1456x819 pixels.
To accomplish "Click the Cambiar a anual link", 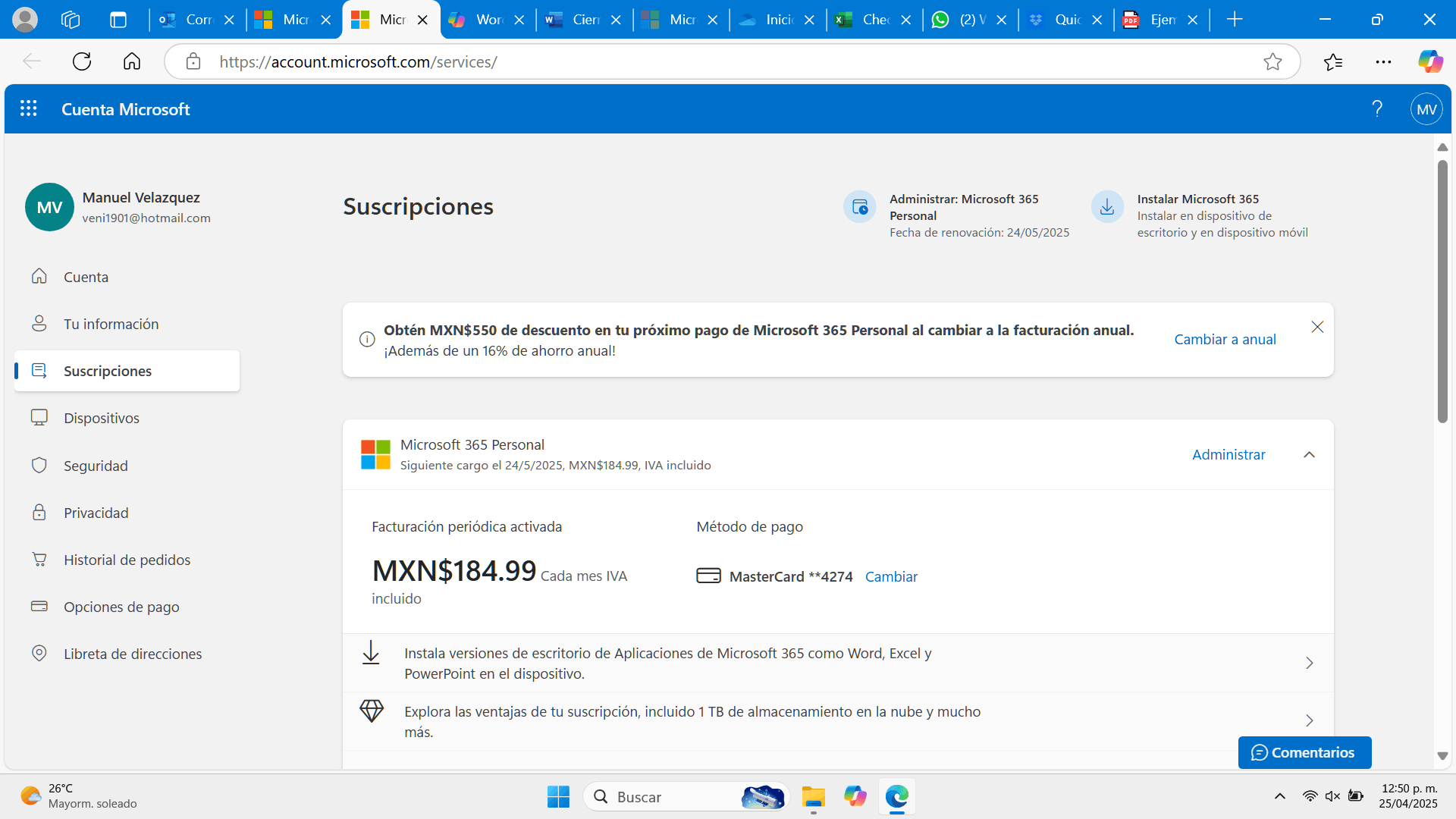I will (x=1225, y=340).
